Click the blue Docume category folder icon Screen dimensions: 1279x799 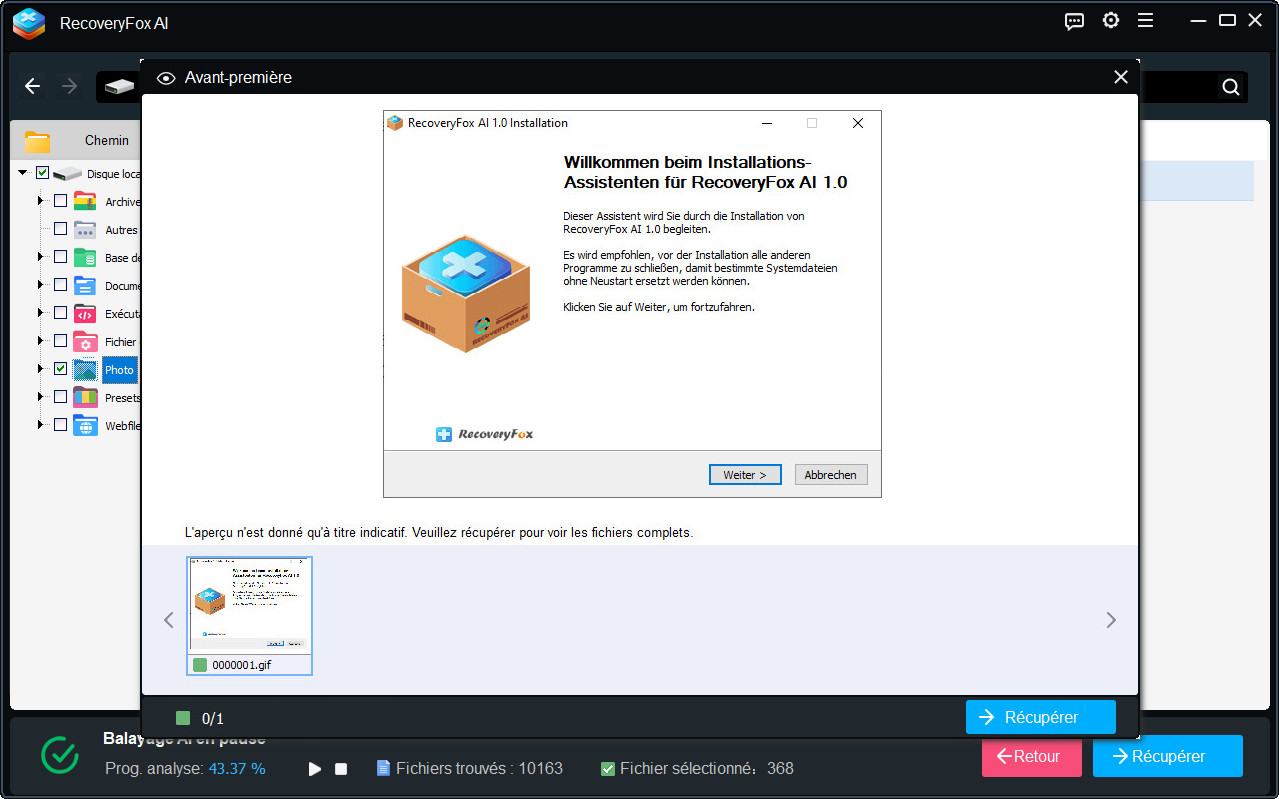(85, 285)
